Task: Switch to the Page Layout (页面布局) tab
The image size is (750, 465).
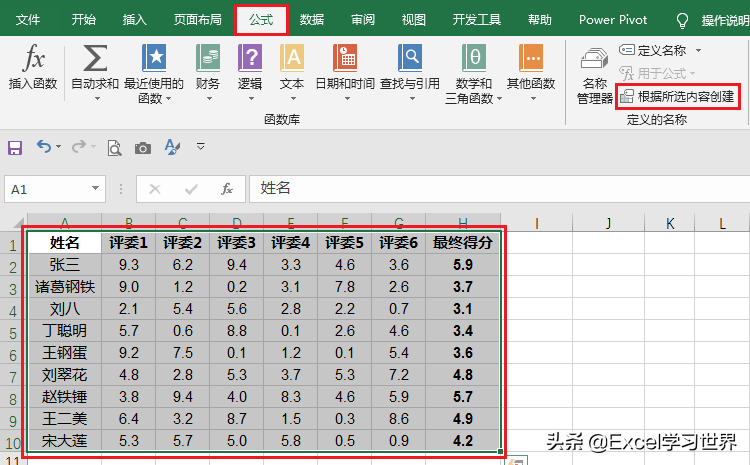Action: coord(198,20)
